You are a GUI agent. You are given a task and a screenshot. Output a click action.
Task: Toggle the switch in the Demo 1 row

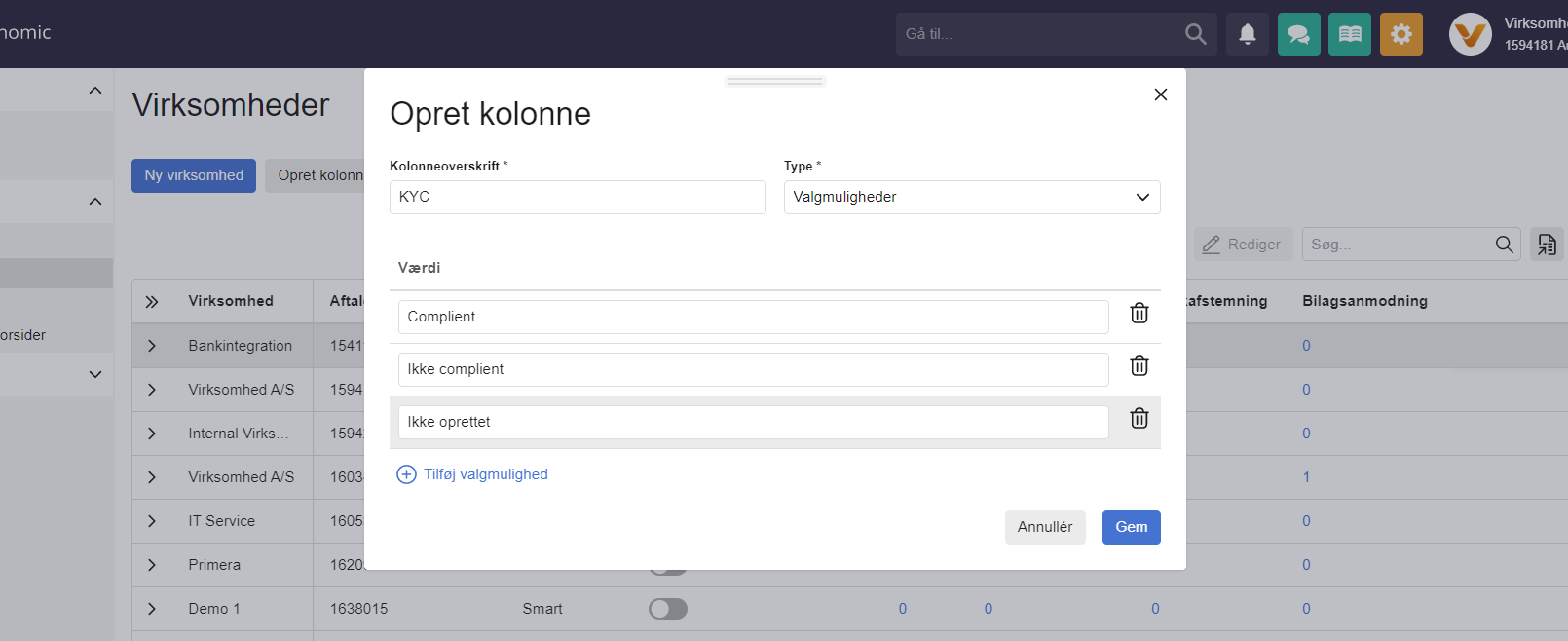(x=668, y=609)
